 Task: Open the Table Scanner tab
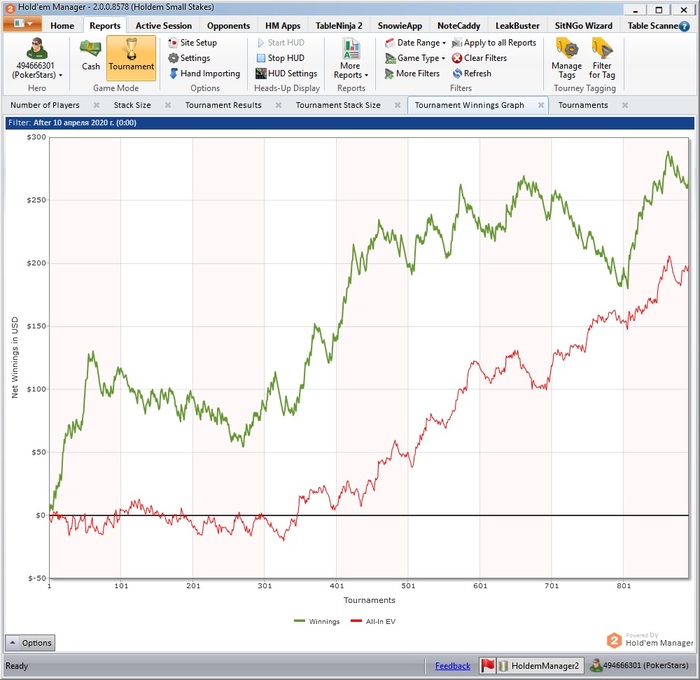click(652, 26)
